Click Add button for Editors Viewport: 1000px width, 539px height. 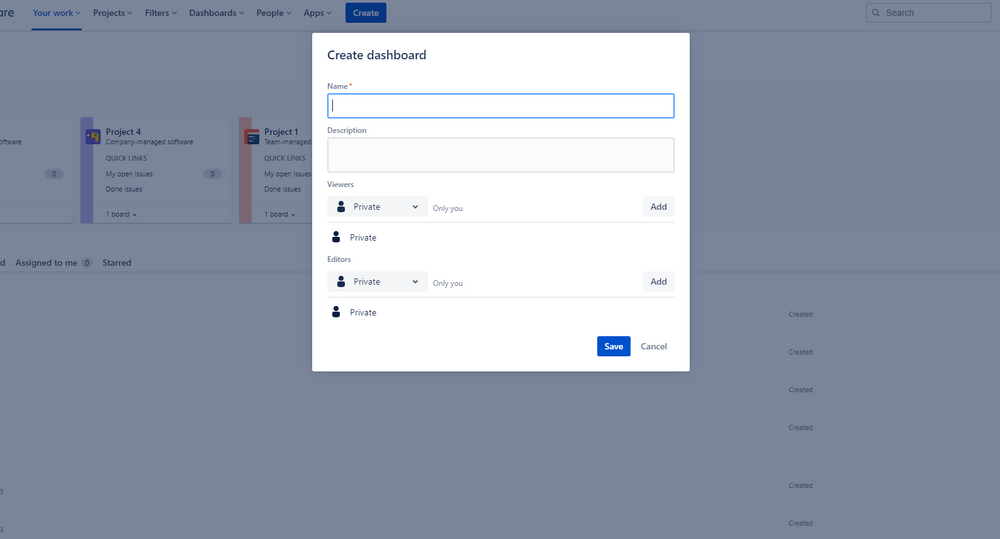click(x=658, y=281)
